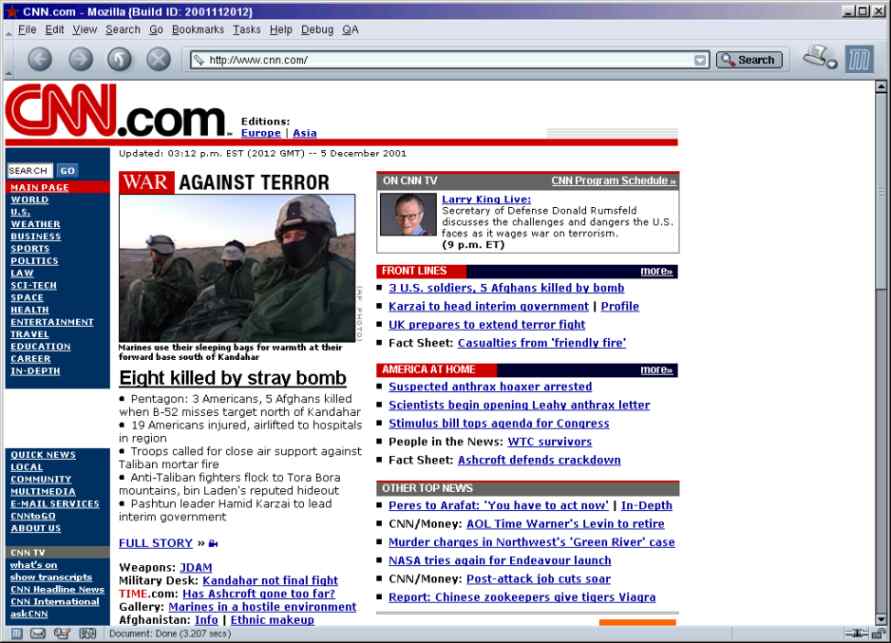
Task: Print the page via the printer icon
Action: pyautogui.click(x=819, y=57)
